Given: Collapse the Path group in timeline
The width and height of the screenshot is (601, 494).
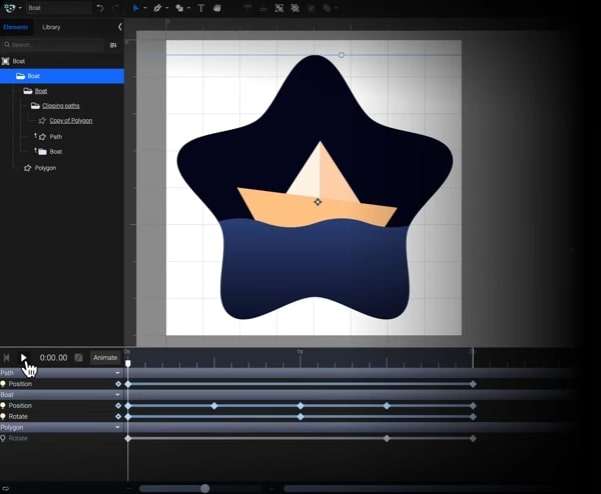Looking at the screenshot, I should (x=118, y=373).
